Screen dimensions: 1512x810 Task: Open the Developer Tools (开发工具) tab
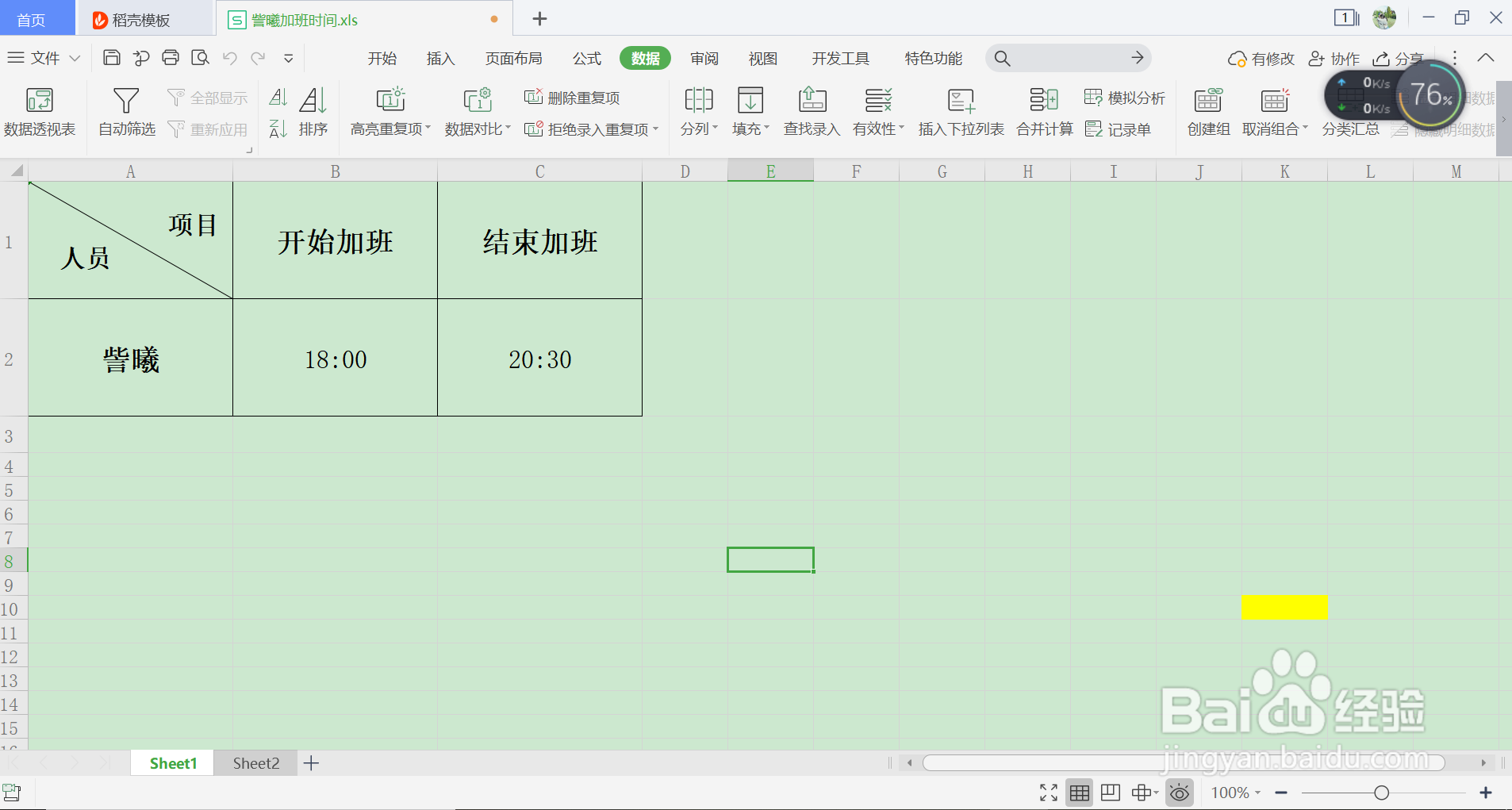pos(840,58)
